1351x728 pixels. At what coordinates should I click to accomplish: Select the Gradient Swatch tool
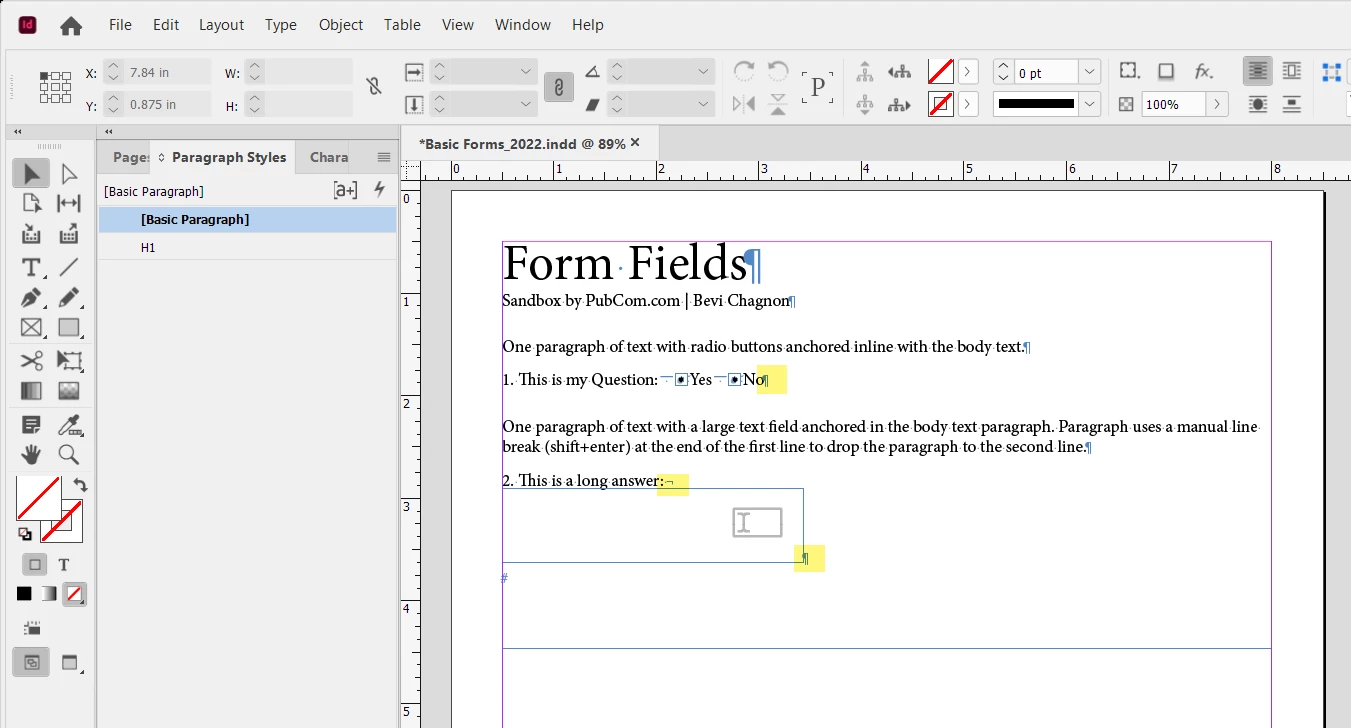pos(31,391)
